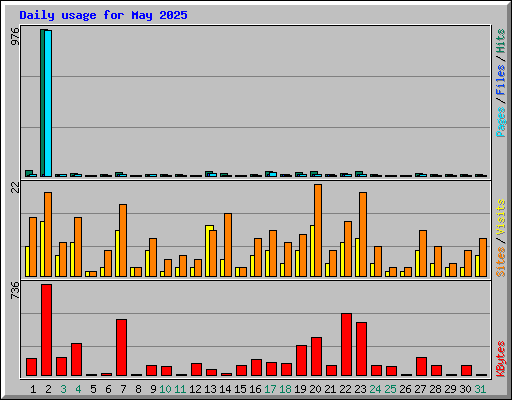Click the tallest orange Sites bar on day 20

(x=318, y=230)
